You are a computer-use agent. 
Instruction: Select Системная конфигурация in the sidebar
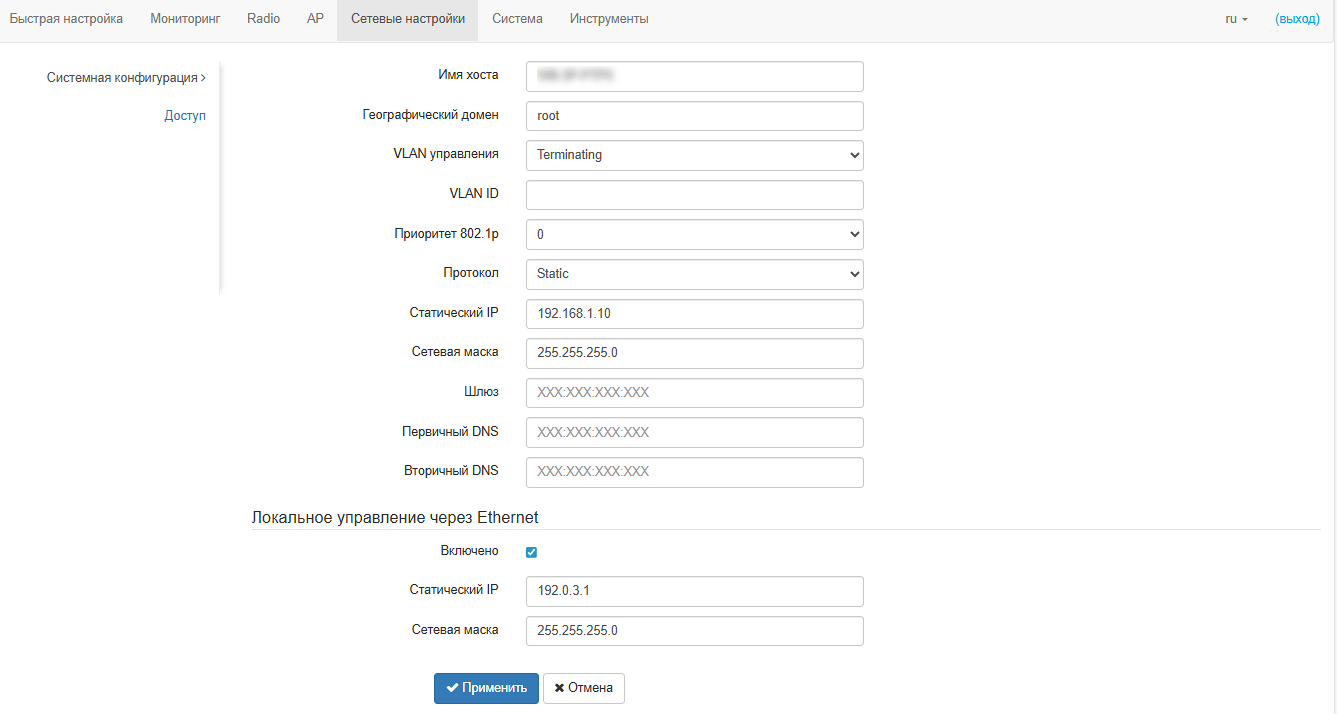click(x=125, y=77)
